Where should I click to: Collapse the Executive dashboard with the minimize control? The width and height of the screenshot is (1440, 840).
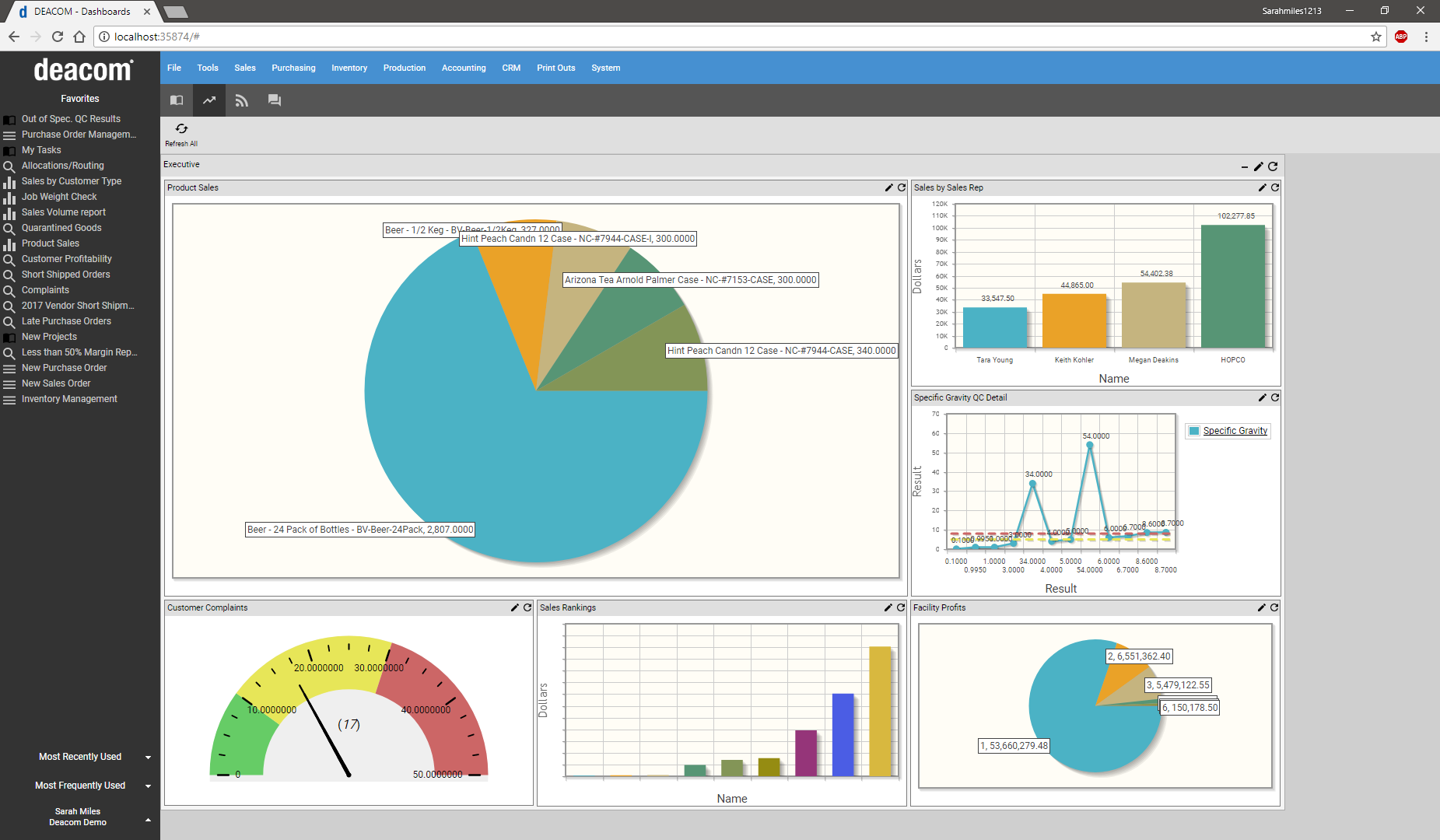coord(1243,166)
